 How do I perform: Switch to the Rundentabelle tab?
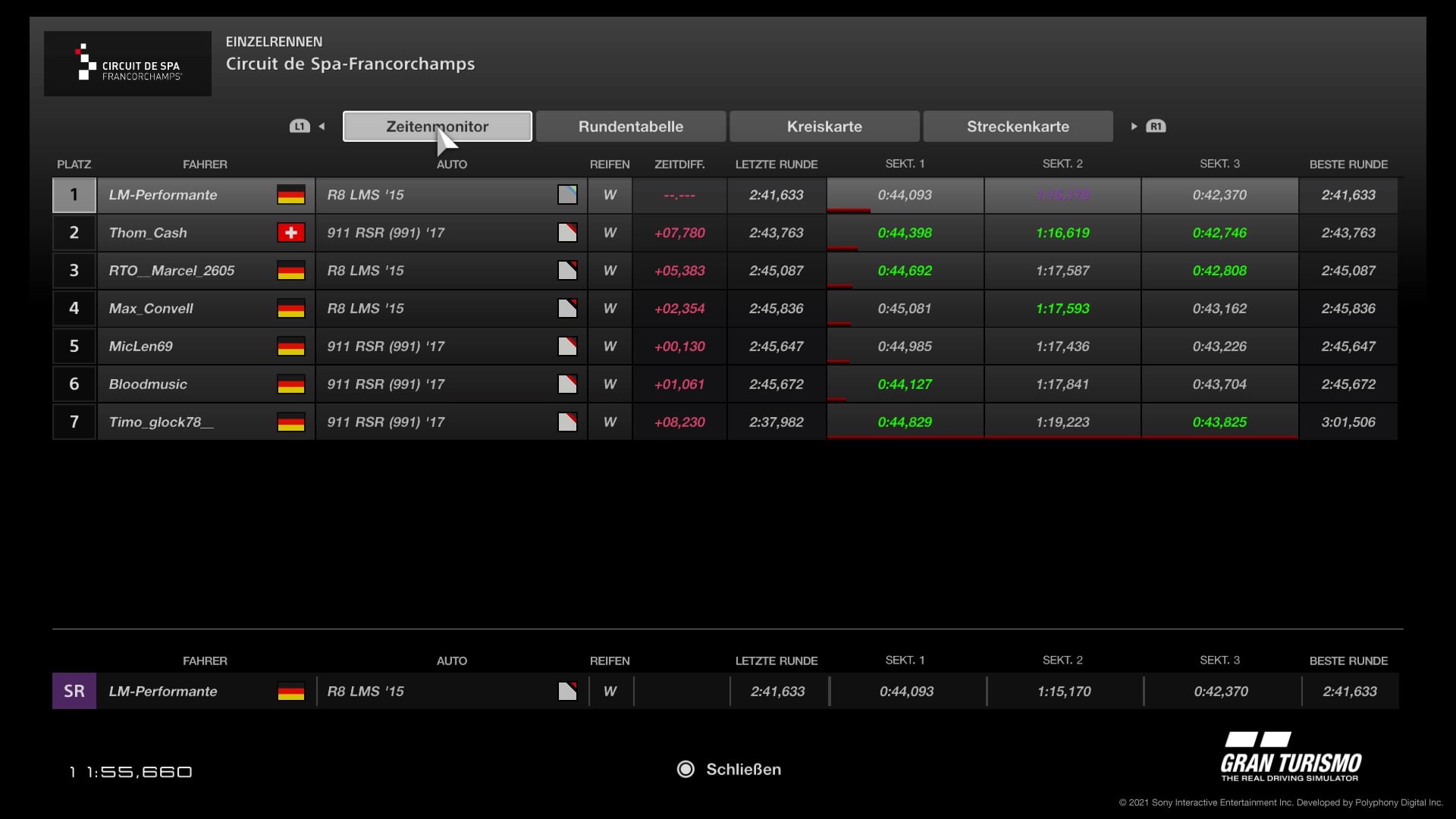[630, 127]
